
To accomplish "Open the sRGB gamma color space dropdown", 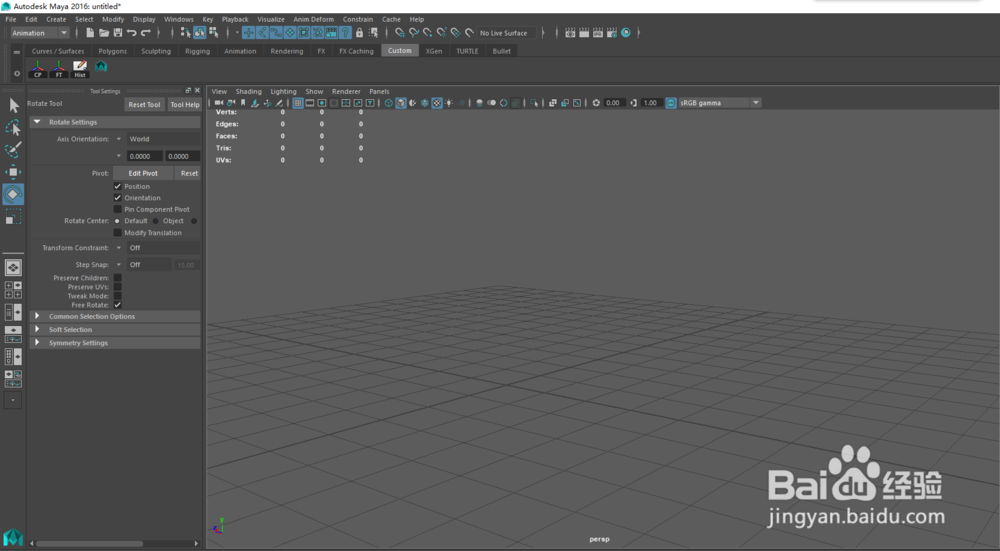I will (x=756, y=103).
